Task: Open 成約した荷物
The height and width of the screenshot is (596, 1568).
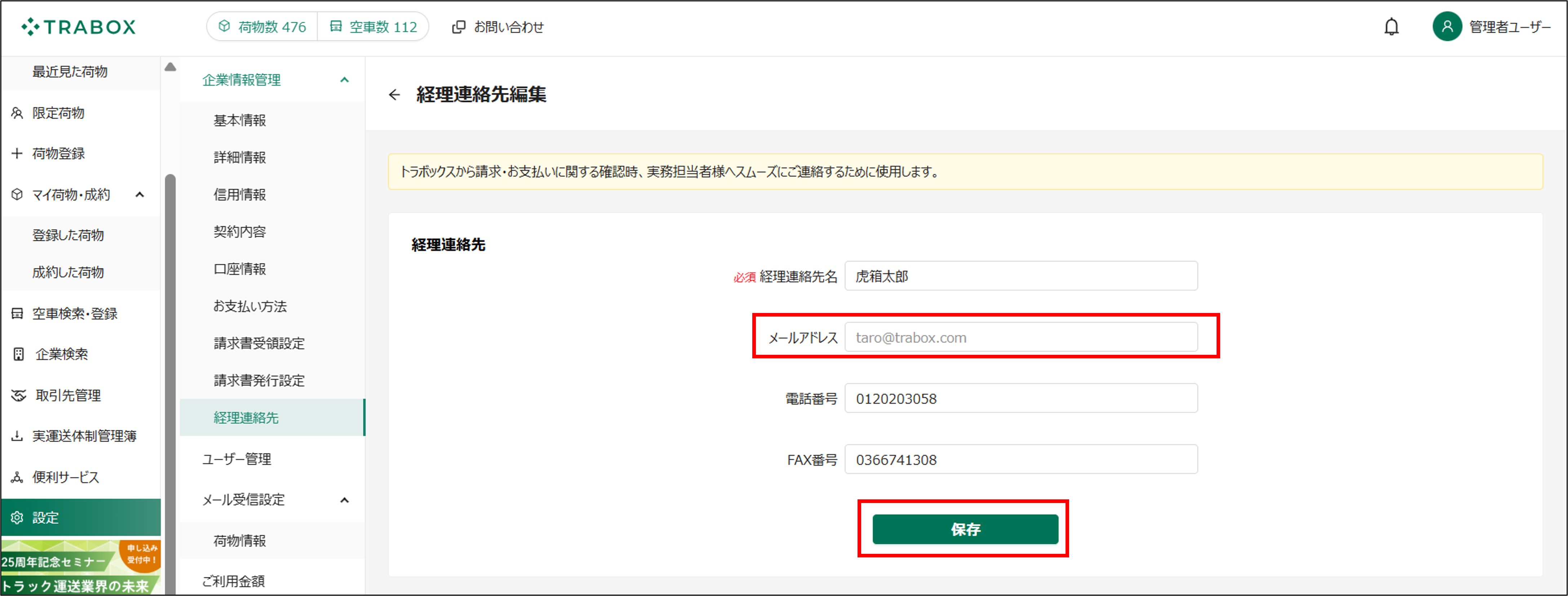Action: [68, 272]
